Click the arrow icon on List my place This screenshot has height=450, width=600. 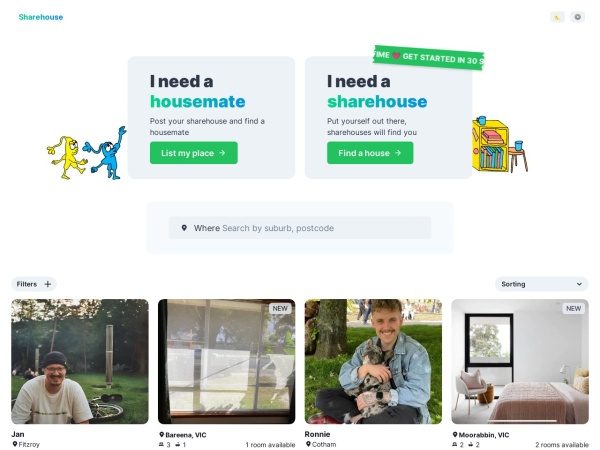pos(222,153)
